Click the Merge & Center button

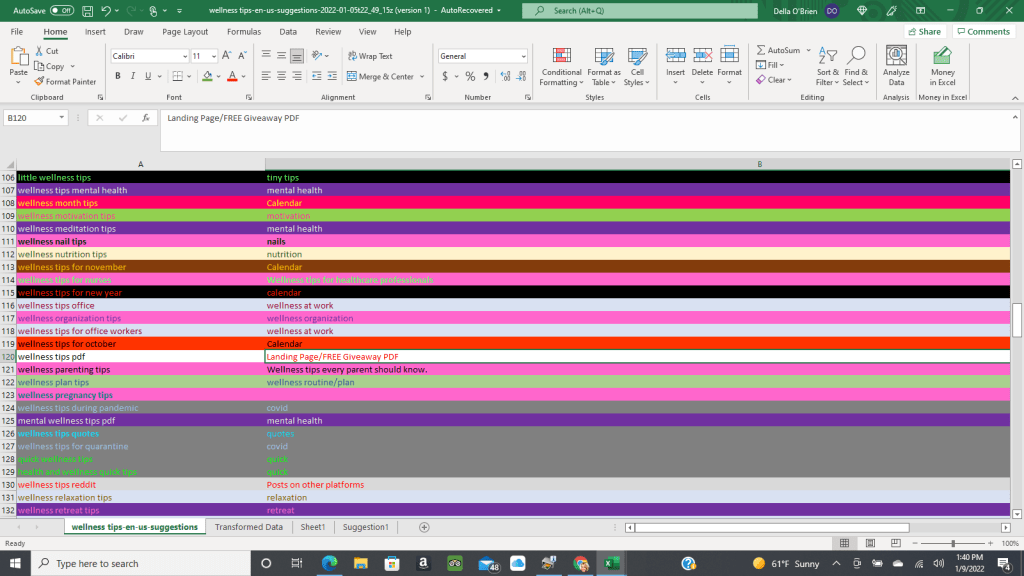pos(380,76)
